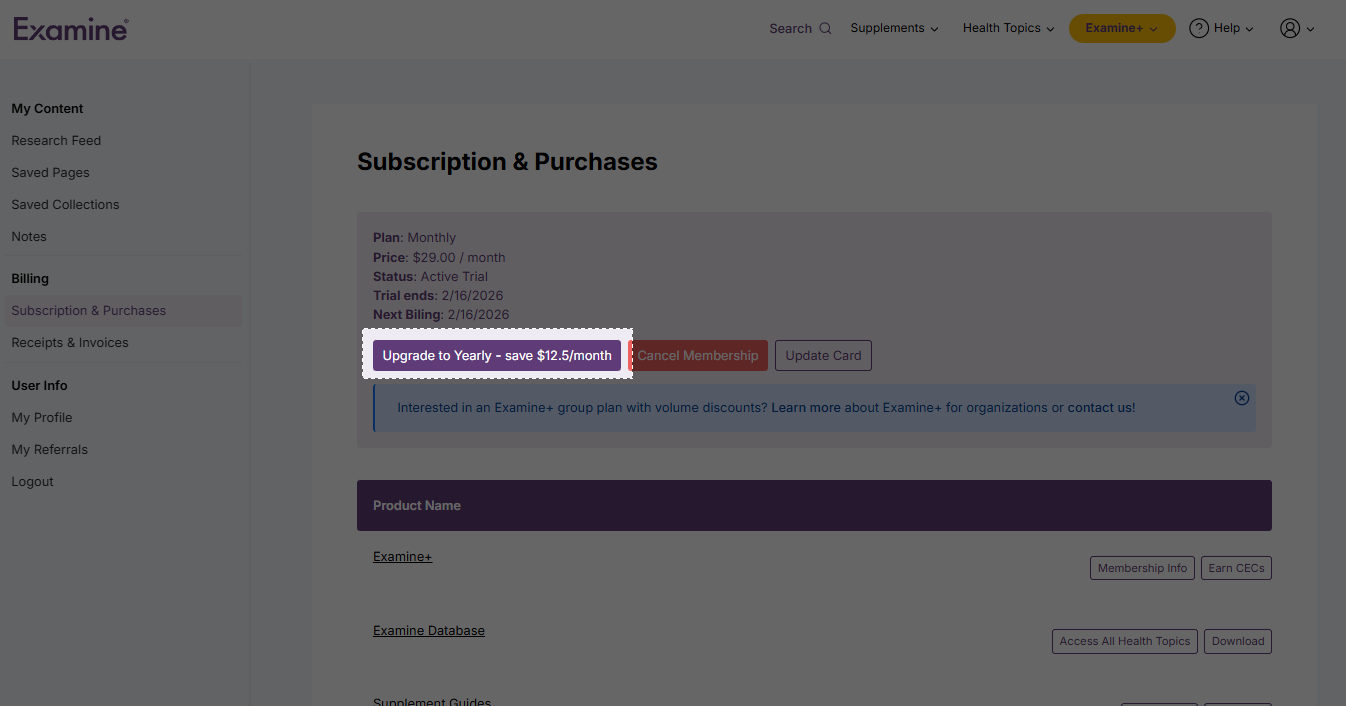Screen dimensions: 1346x706
Task: Click the Earn CECs button
Action: coord(1236,568)
